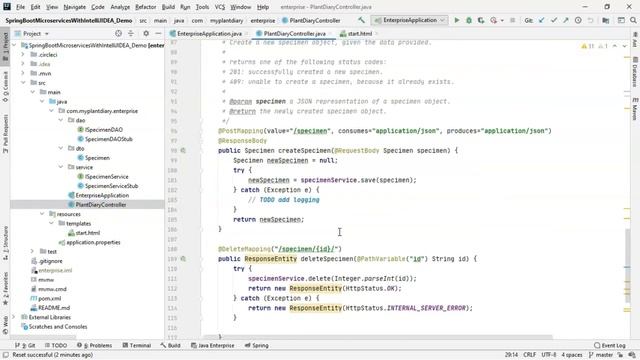This screenshot has width=640, height=360.
Task: Open the Terminal tool window
Action: (137, 345)
